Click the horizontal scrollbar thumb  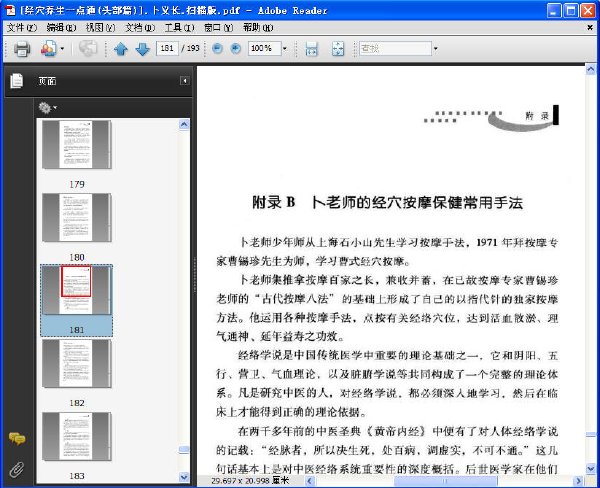[x=445, y=481]
